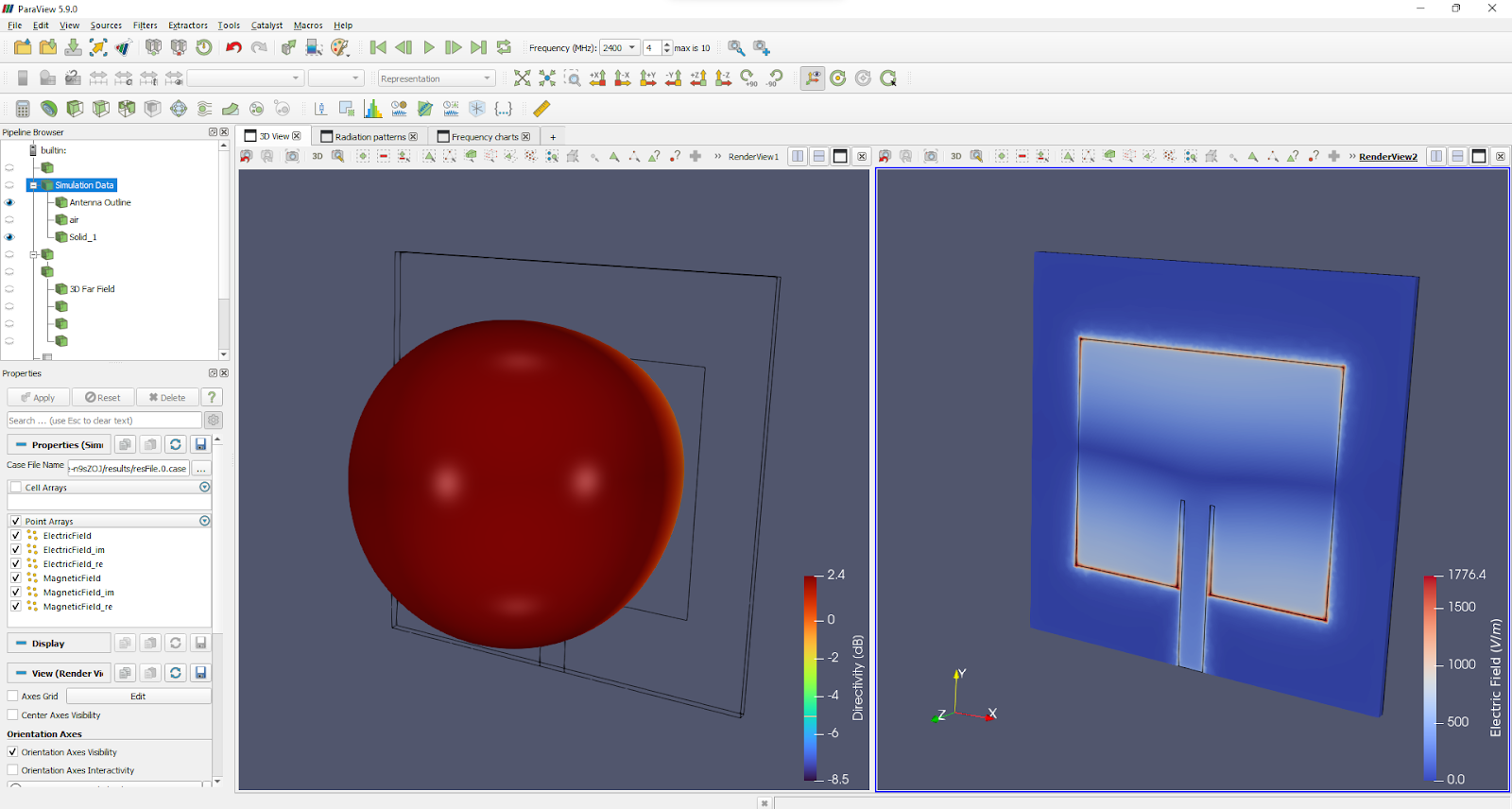Click the Reset button in Properties
1512x809 pixels.
click(103, 397)
